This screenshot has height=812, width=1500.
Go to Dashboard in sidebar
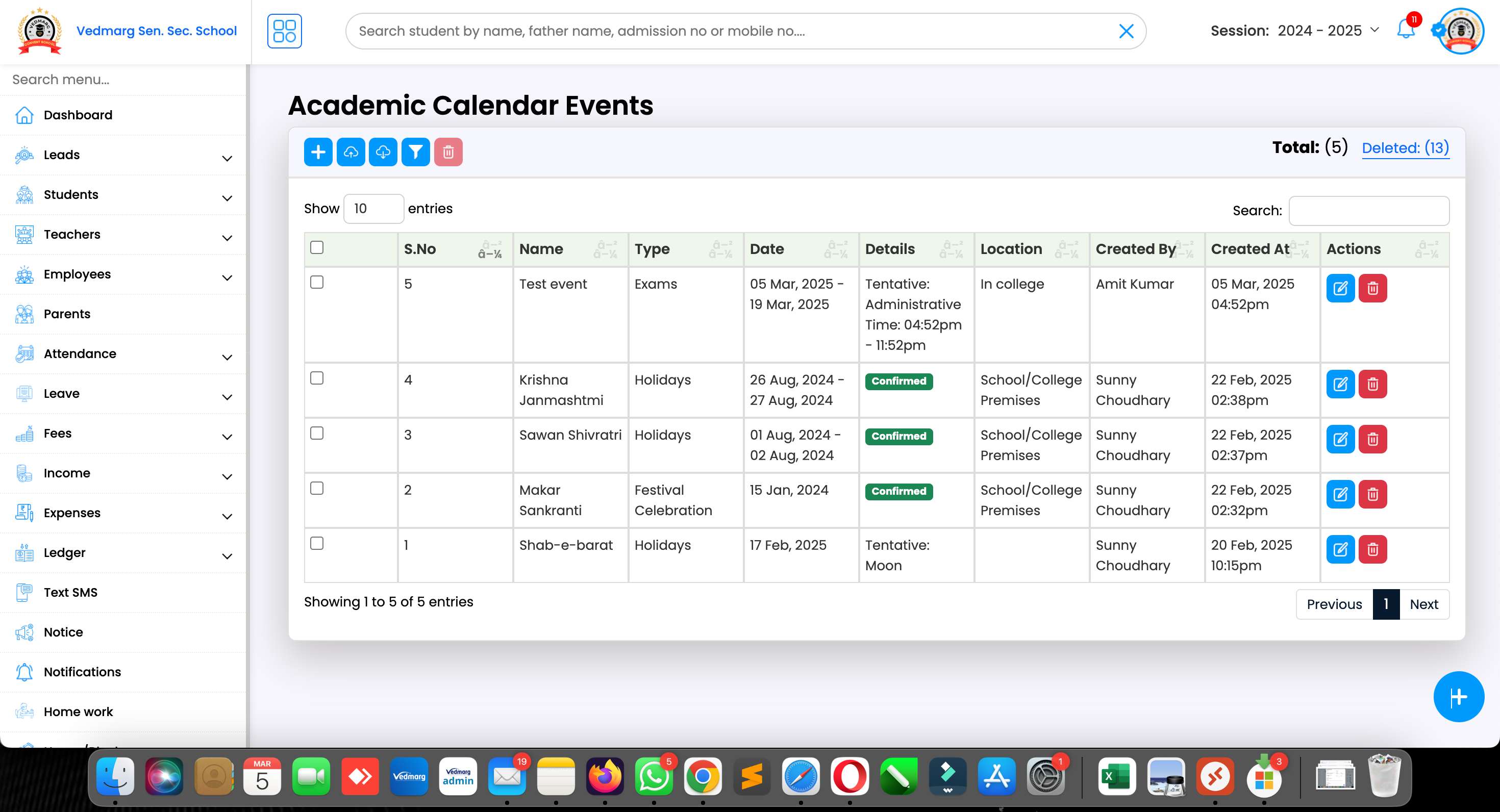(78, 115)
